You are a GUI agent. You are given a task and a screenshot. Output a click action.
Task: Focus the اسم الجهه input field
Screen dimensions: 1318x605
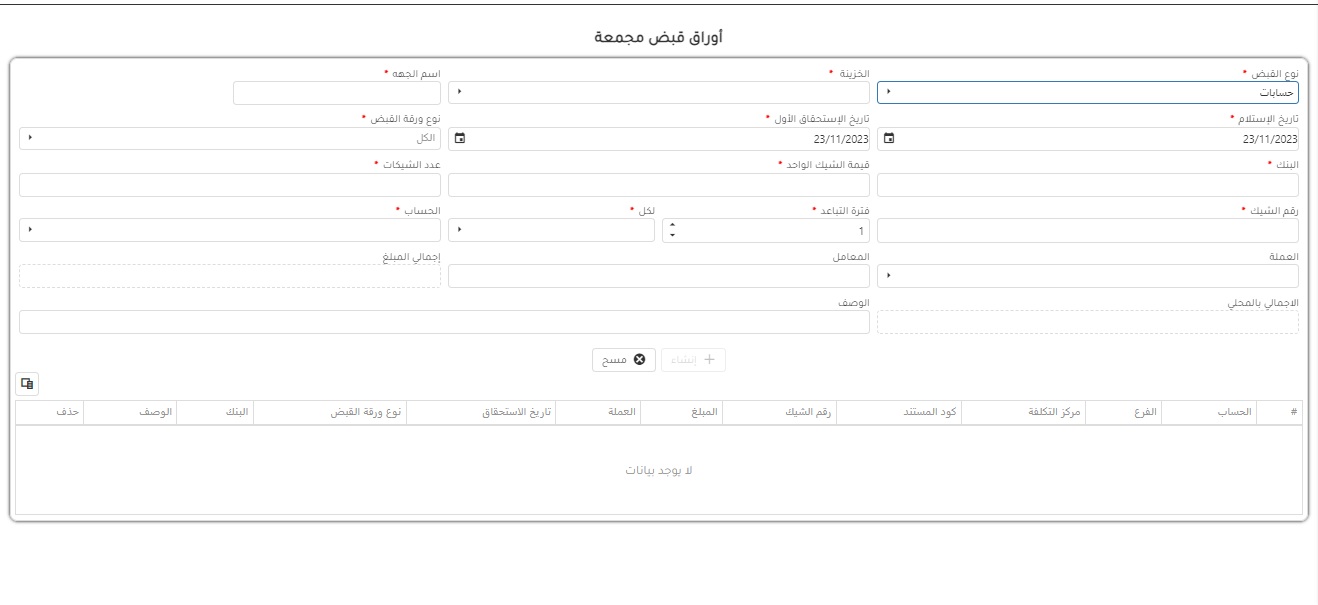point(336,93)
